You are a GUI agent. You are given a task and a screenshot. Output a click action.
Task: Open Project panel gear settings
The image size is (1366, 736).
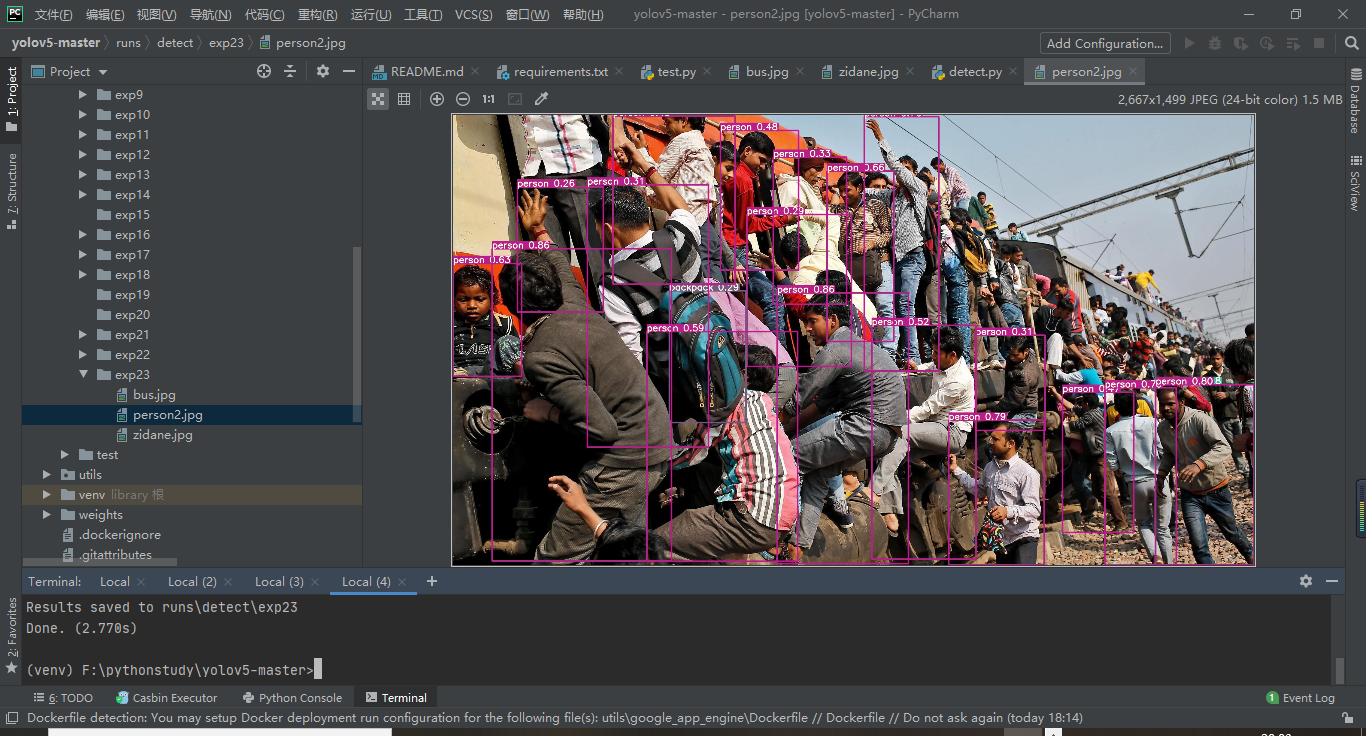(x=322, y=71)
